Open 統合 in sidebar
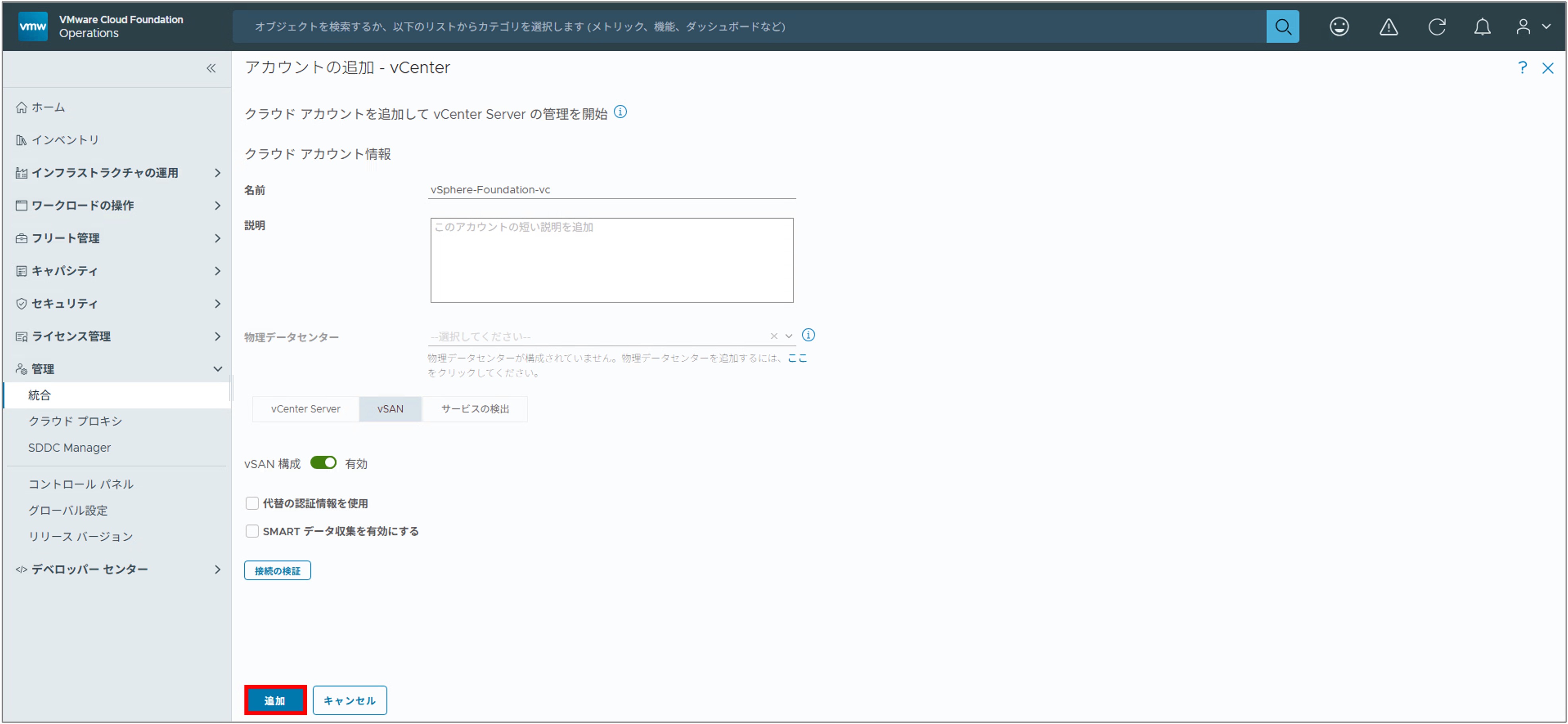The height and width of the screenshot is (724, 1568). point(117,395)
